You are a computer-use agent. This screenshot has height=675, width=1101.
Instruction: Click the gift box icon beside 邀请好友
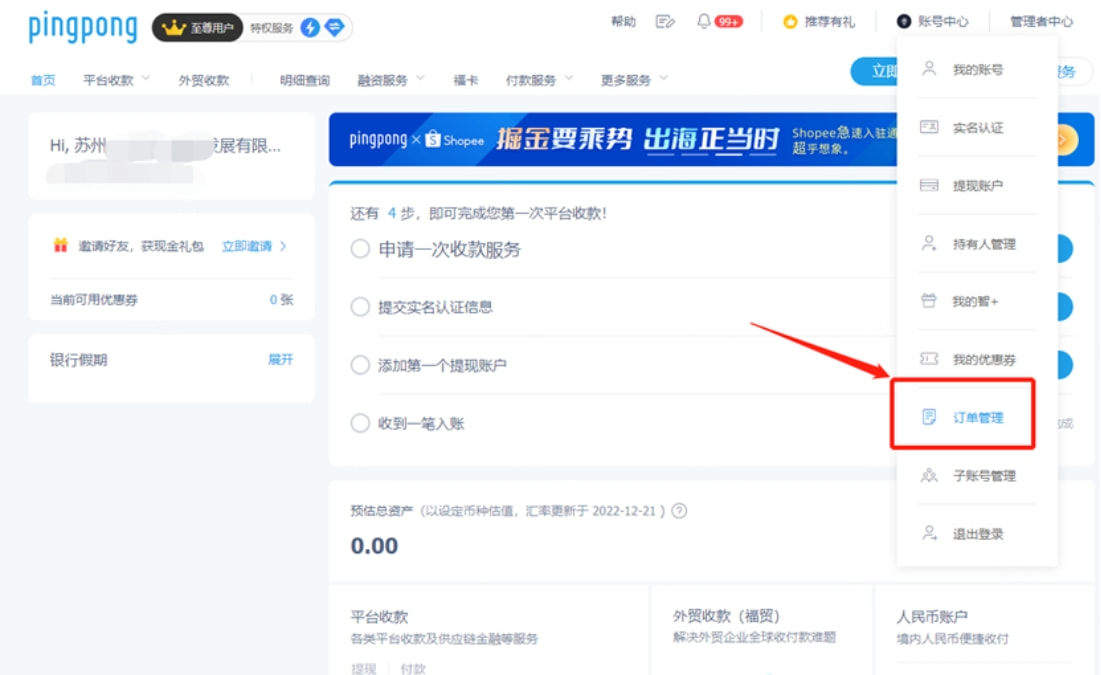point(60,245)
